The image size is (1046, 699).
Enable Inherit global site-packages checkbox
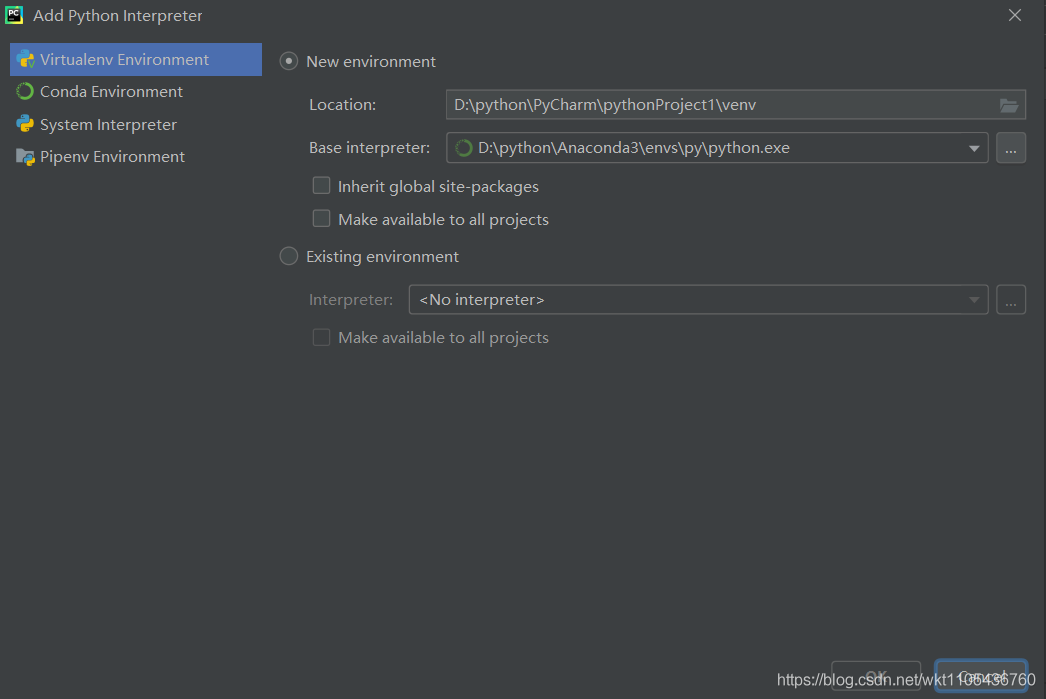click(x=321, y=186)
